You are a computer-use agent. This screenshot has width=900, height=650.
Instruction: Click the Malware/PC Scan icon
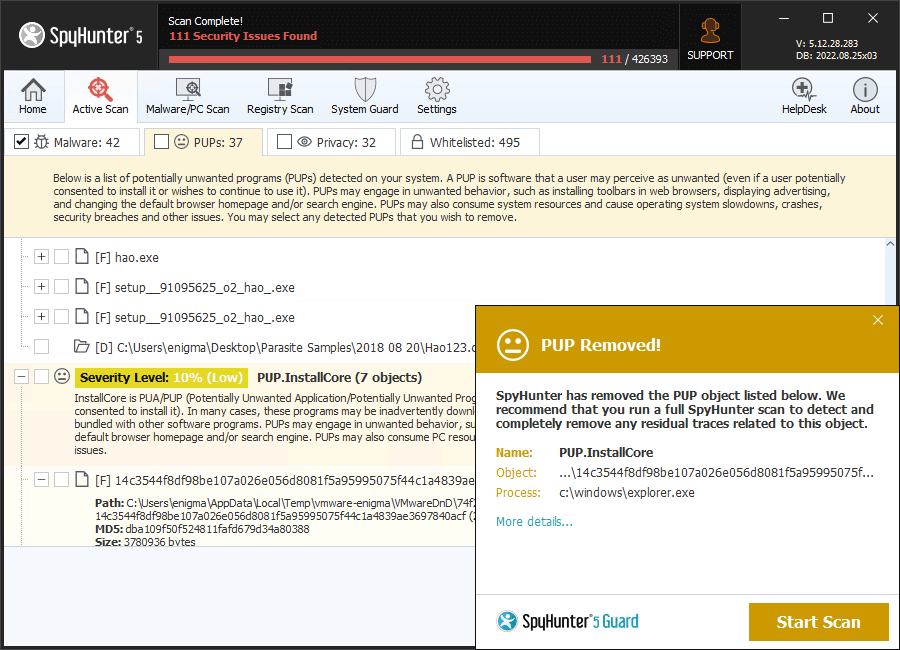[188, 96]
